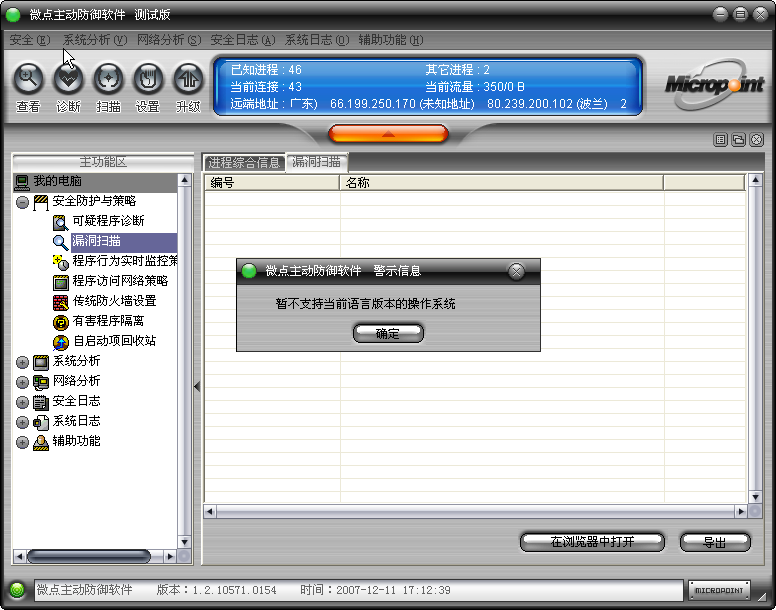Click table vertical scroll down arrow

[755, 497]
